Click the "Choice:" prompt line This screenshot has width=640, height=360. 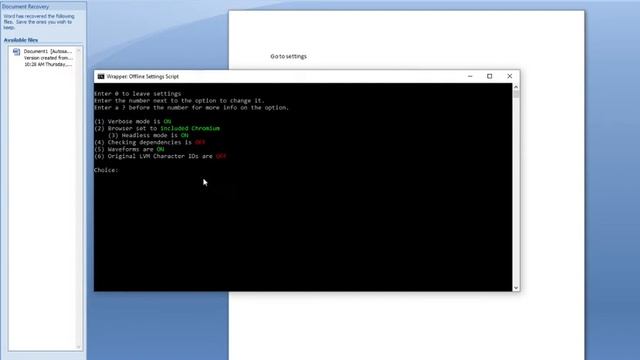point(106,170)
